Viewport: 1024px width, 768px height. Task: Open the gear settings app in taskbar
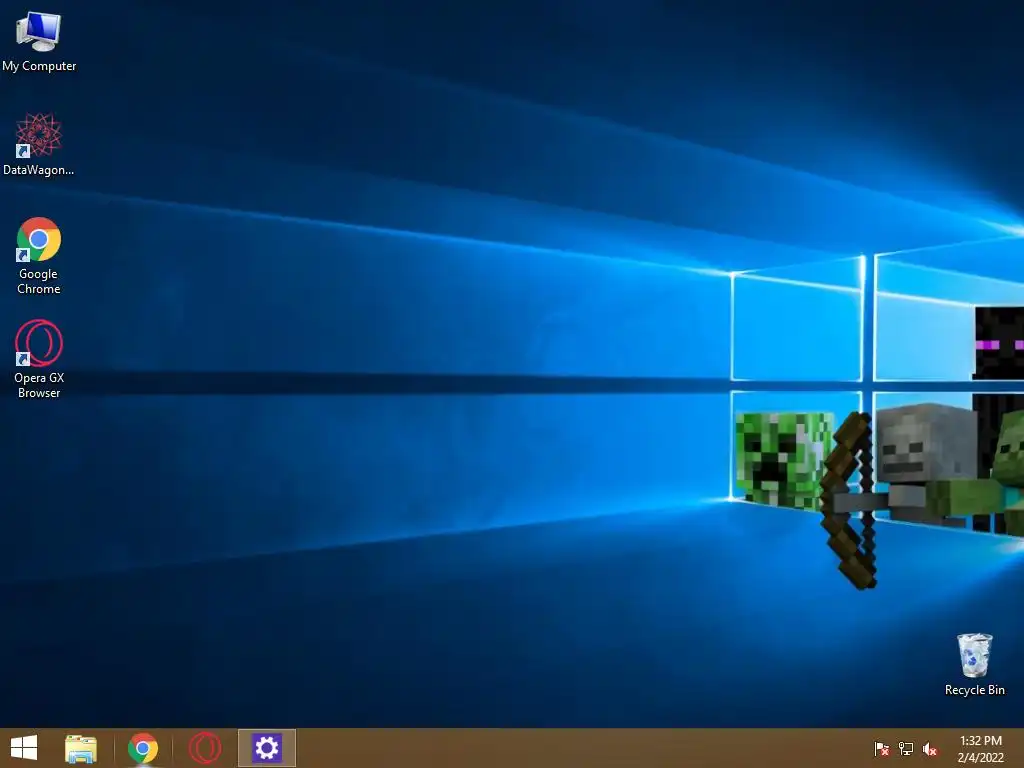coord(266,748)
